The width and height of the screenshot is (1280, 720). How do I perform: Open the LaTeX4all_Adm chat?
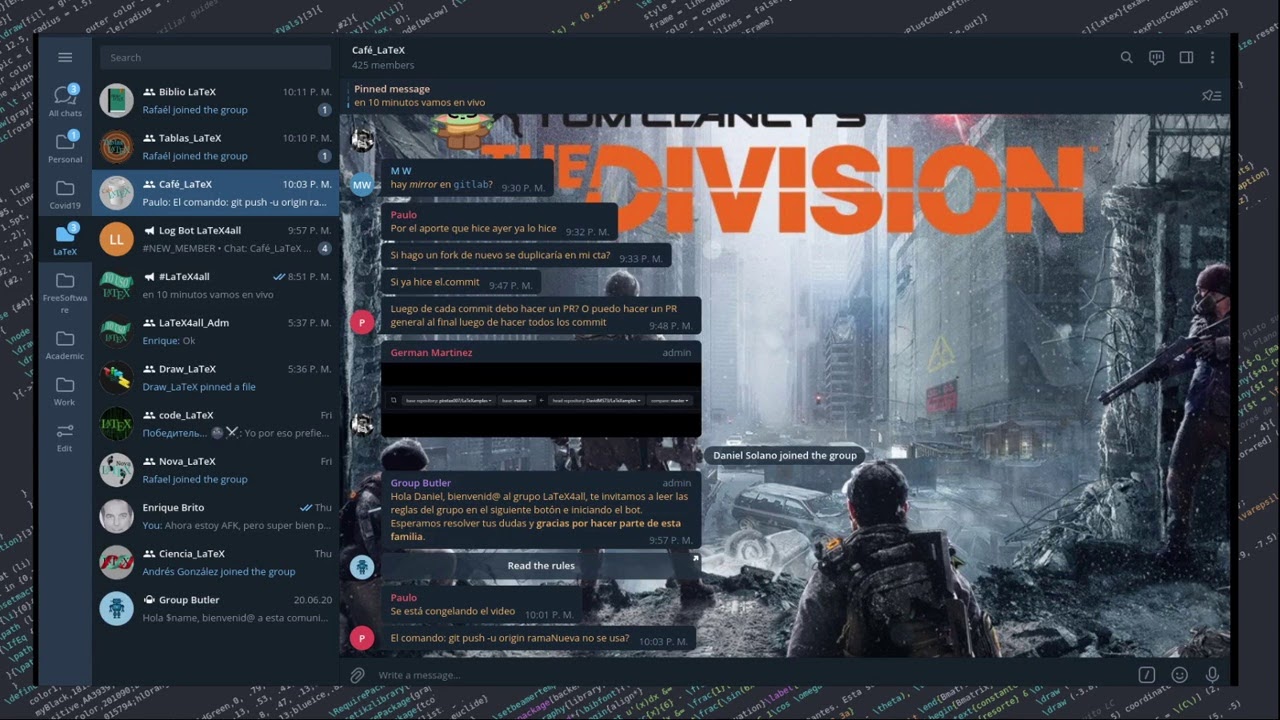pyautogui.click(x=216, y=331)
